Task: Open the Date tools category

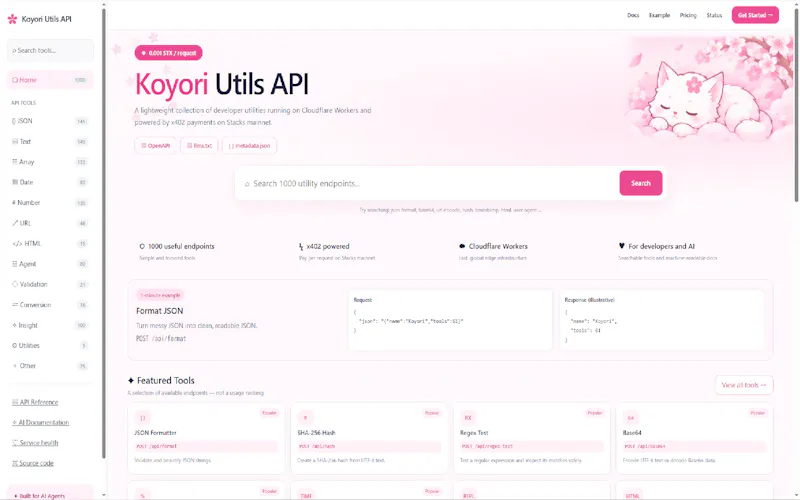Action: [50, 182]
